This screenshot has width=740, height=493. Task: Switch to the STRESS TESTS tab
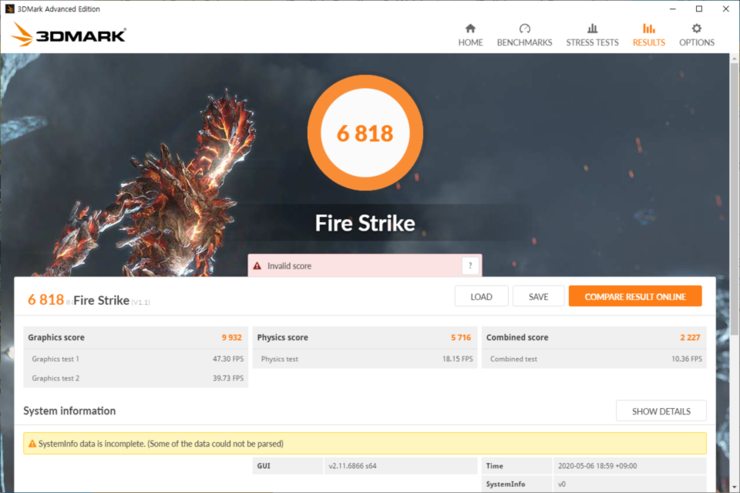pos(592,35)
